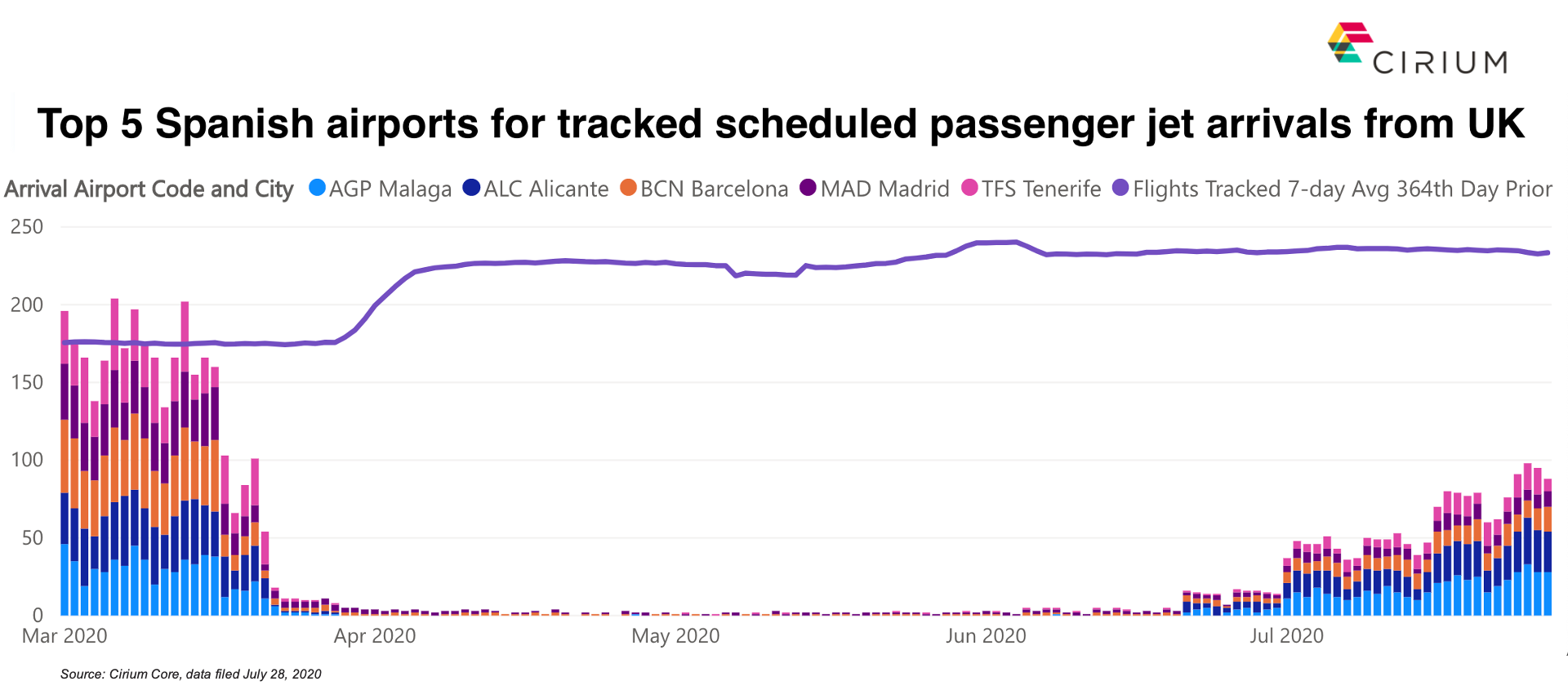Click the TFS Tenerife legend color dot
This screenshot has width=1568, height=699.
969,188
